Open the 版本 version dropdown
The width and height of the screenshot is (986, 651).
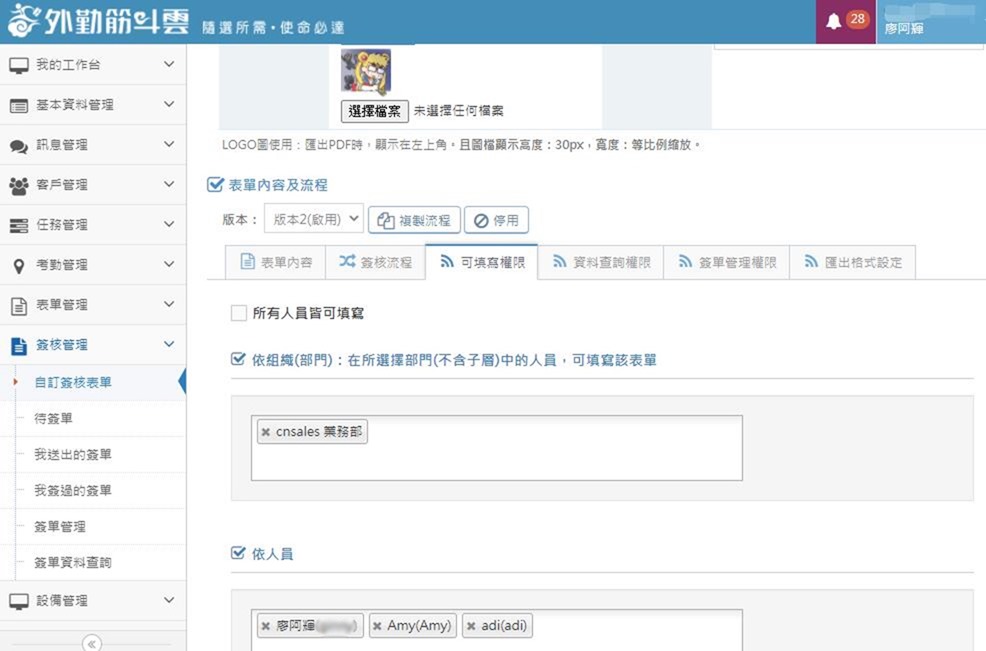point(313,219)
